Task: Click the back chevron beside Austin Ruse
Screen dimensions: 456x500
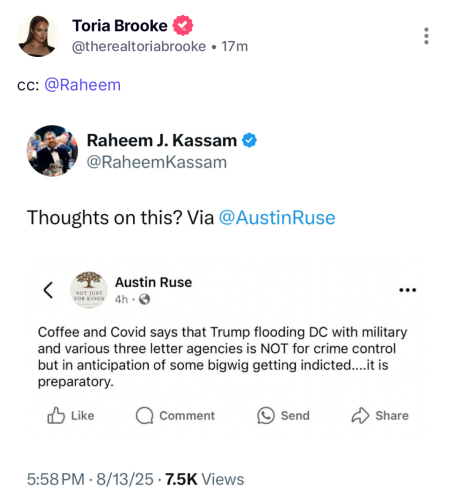Action: [x=48, y=290]
